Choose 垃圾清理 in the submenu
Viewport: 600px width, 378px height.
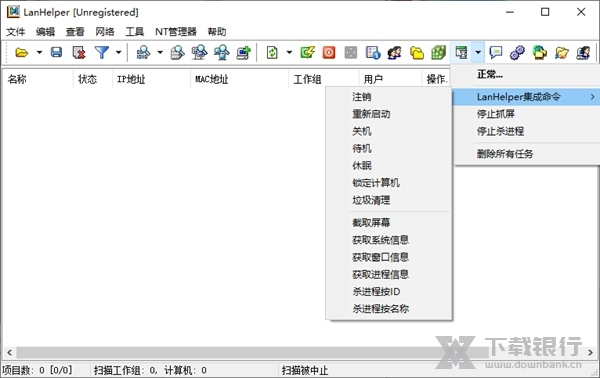pos(389,200)
